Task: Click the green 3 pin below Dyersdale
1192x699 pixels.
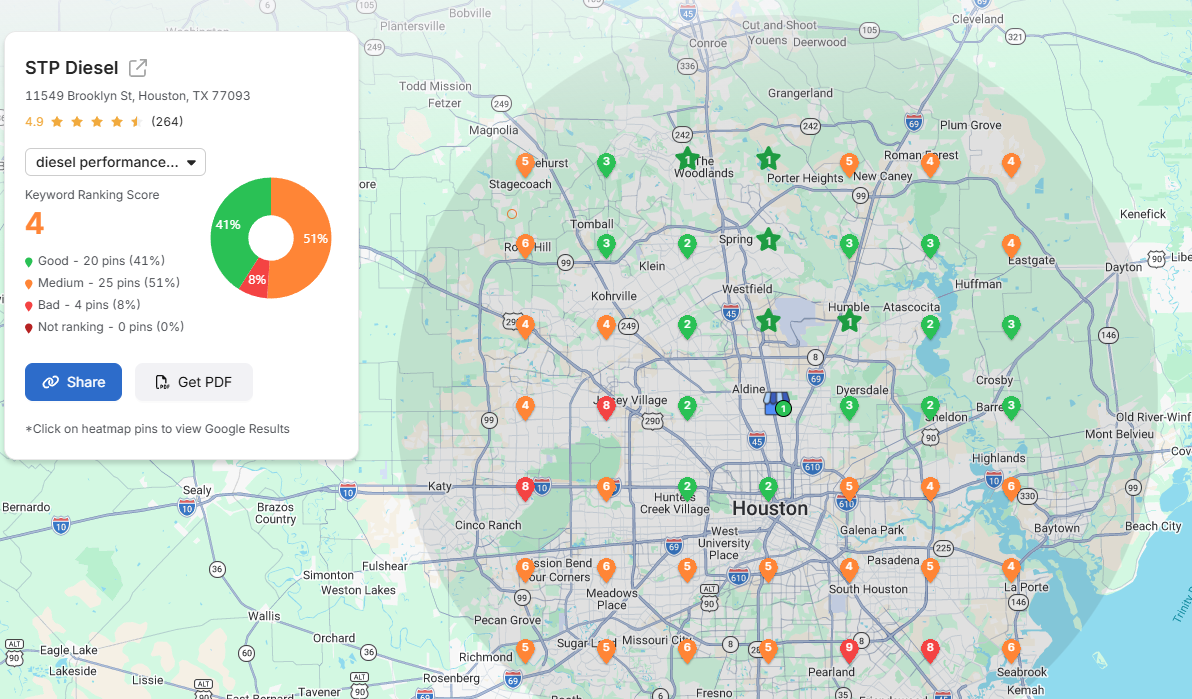Action: click(x=849, y=408)
